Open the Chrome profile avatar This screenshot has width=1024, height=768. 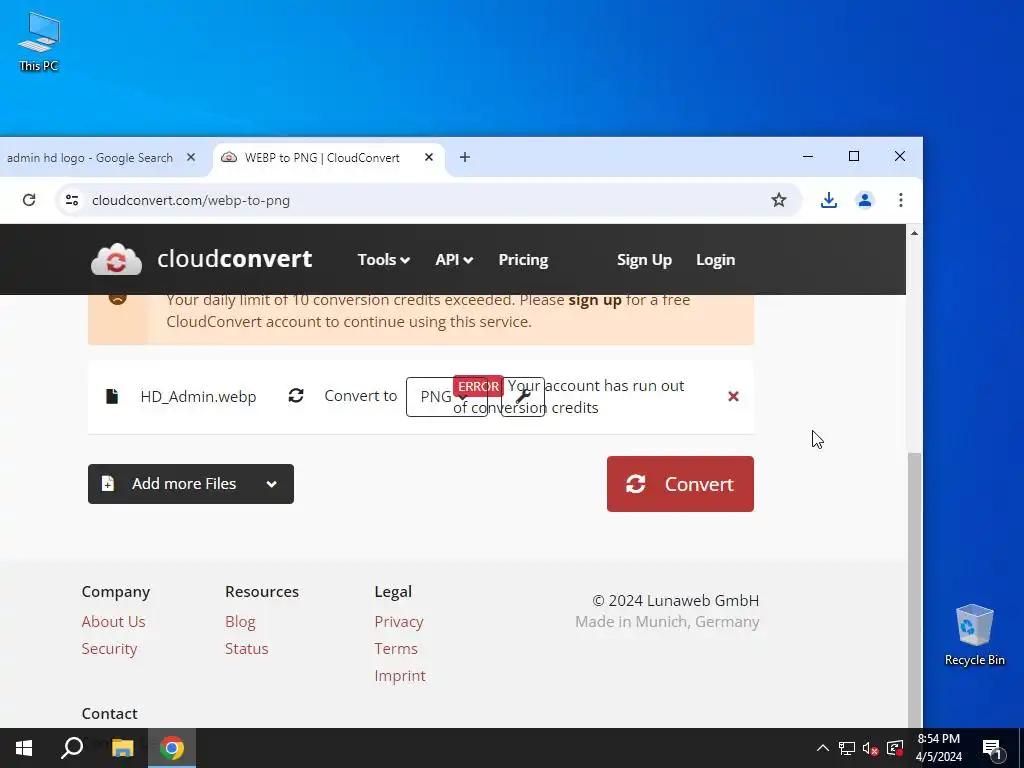865,200
